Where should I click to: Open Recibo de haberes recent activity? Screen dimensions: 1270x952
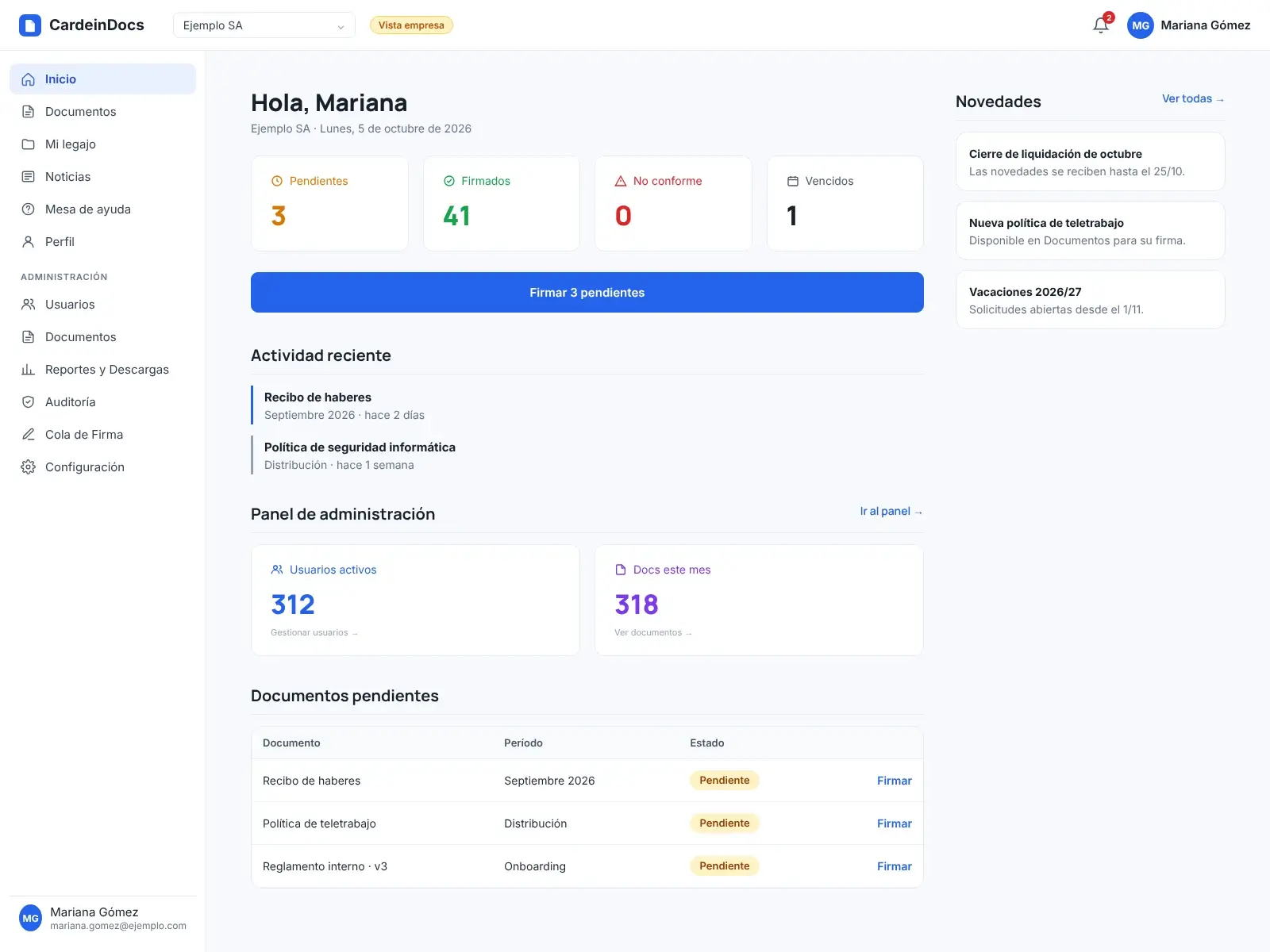(587, 405)
